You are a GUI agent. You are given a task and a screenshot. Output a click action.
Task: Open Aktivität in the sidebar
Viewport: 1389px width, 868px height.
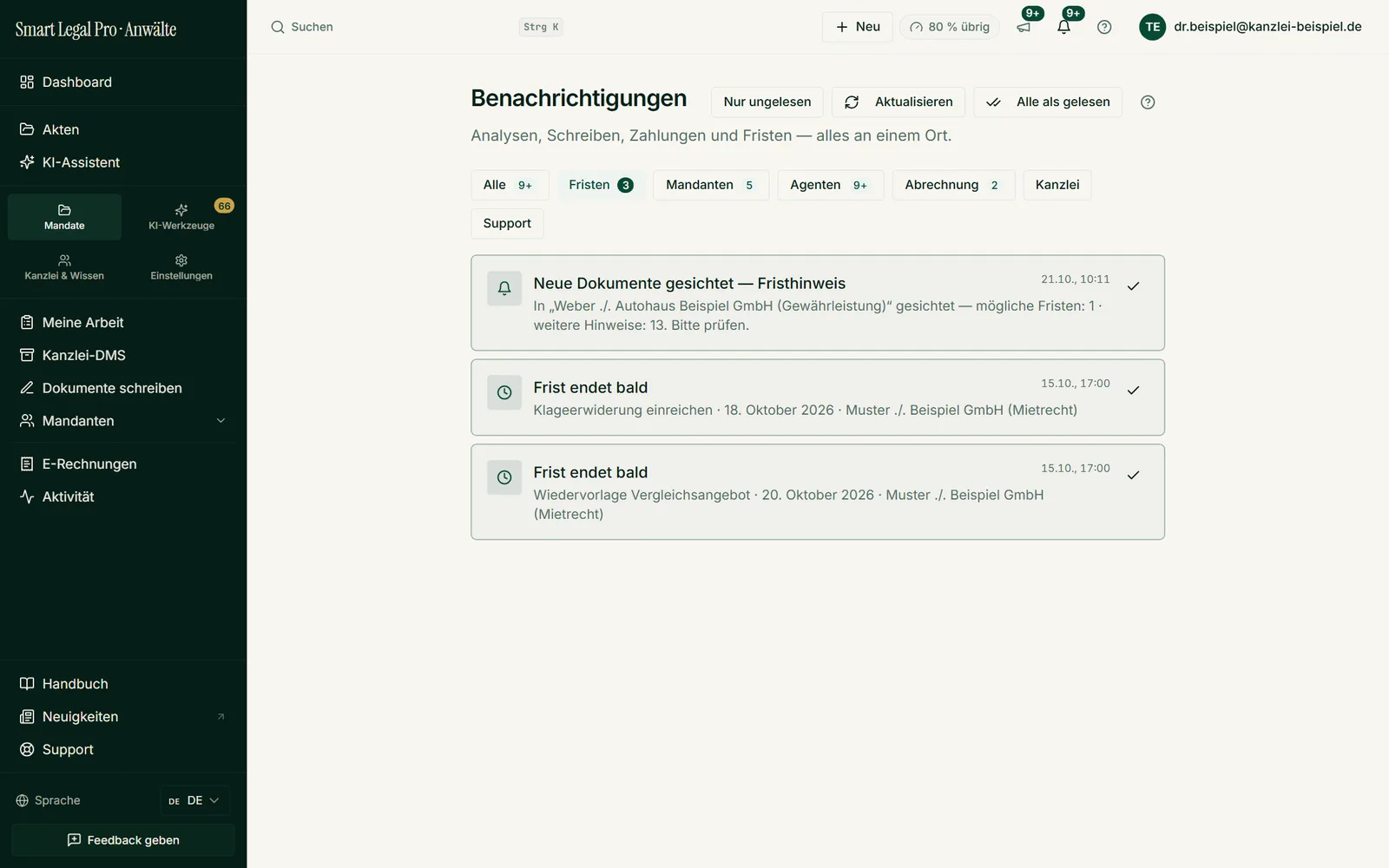coord(123,497)
